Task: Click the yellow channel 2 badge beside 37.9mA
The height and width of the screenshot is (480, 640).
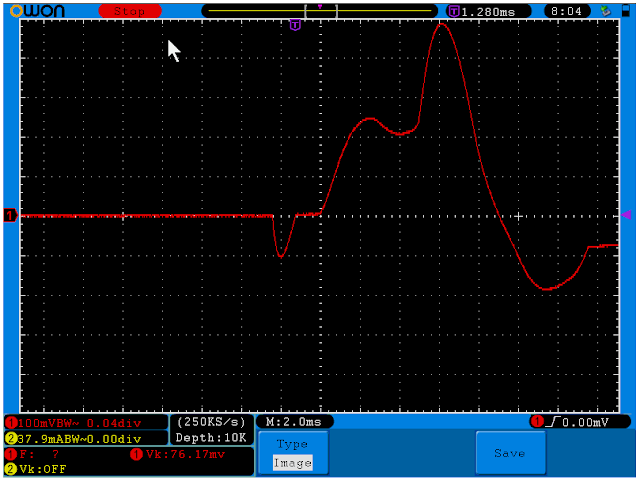Action: (x=11, y=439)
